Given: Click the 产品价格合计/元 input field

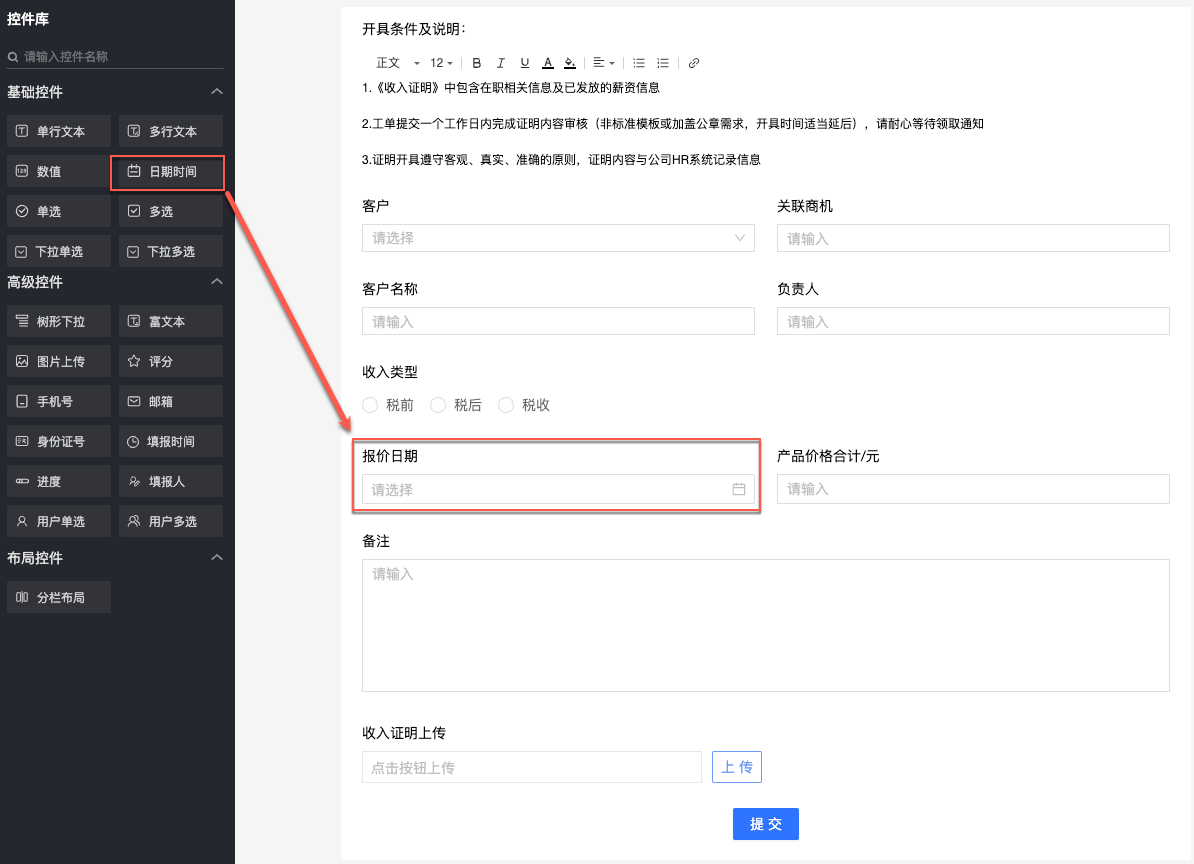Looking at the screenshot, I should pos(973,489).
